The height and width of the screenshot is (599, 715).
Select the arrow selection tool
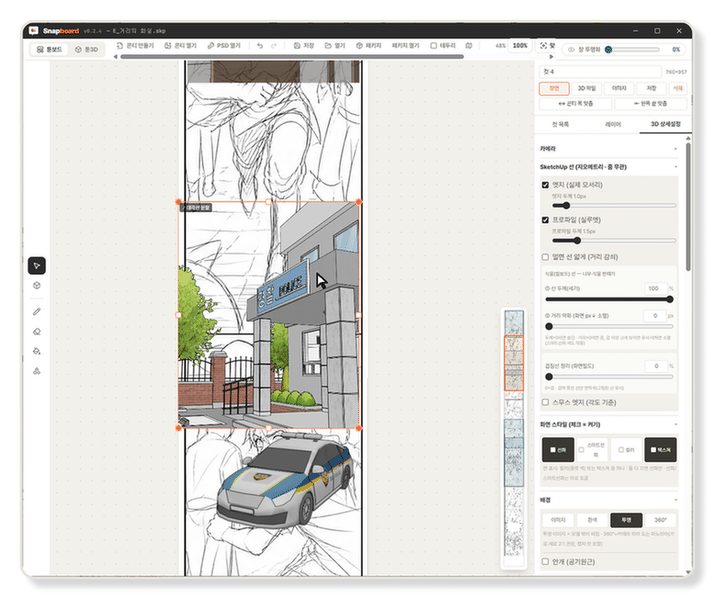pyautogui.click(x=36, y=266)
